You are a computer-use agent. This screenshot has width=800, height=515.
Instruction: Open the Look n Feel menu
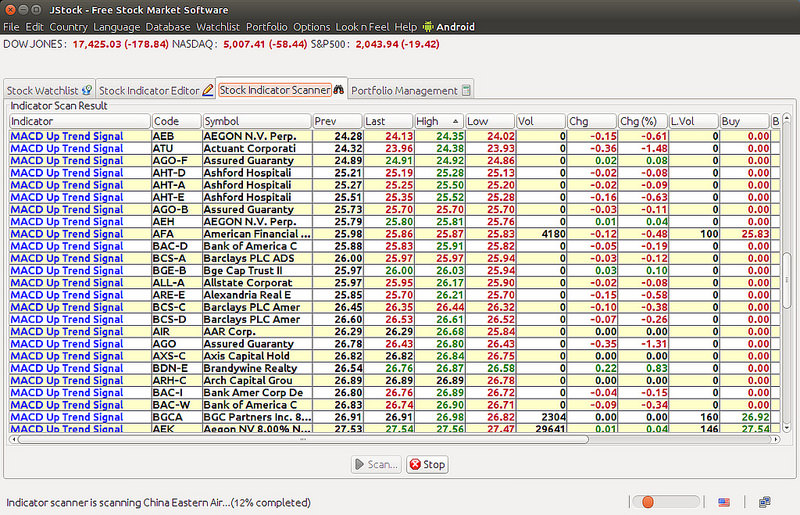362,27
